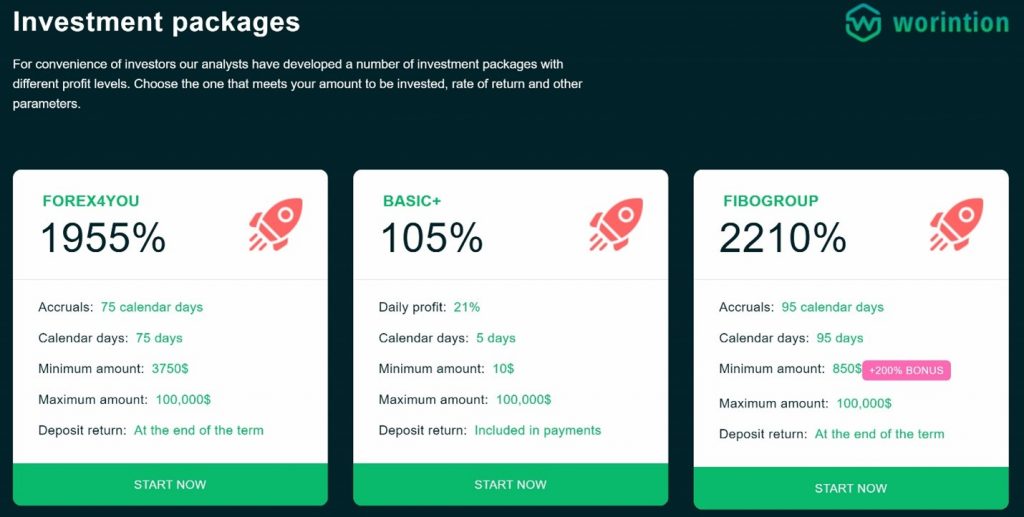Click the 3750$ minimum amount value

point(170,368)
